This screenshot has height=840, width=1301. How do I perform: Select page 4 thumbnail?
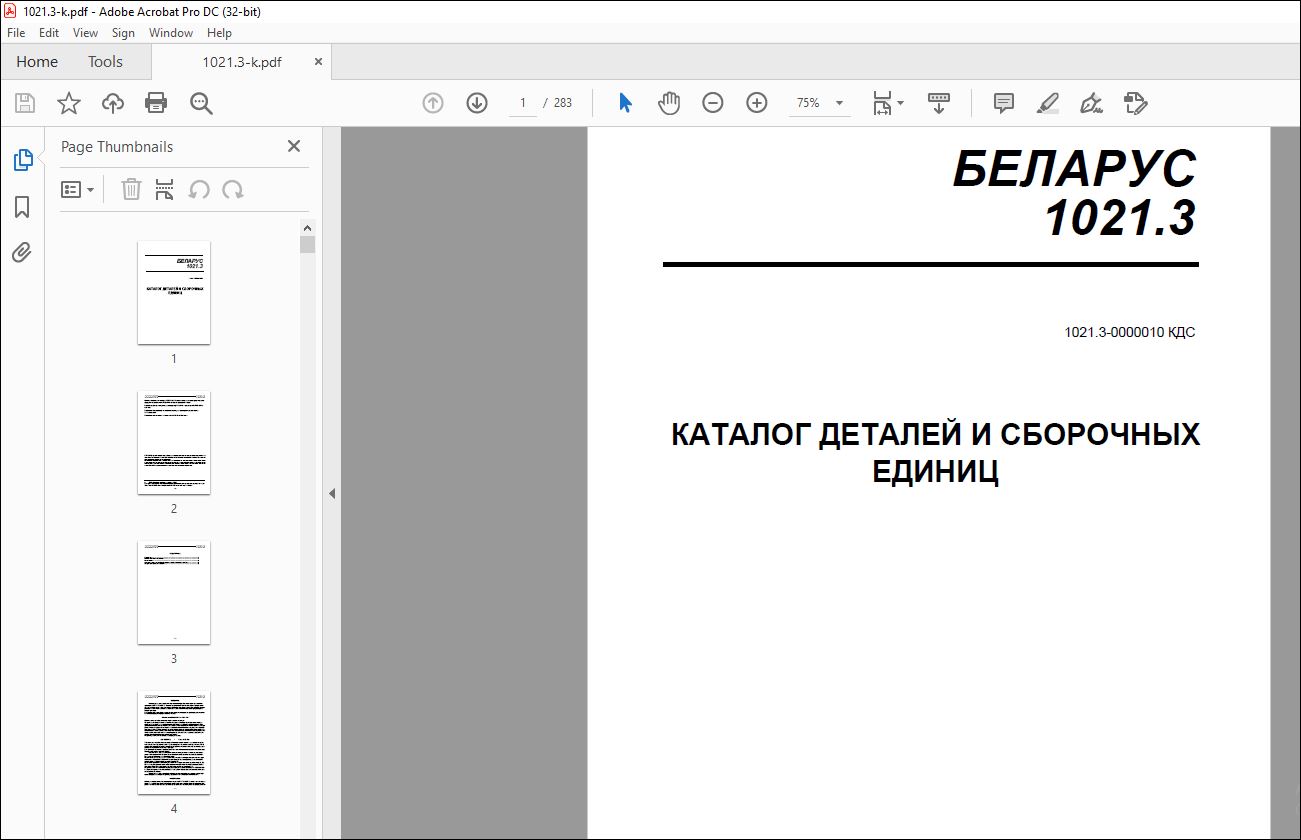pyautogui.click(x=174, y=742)
